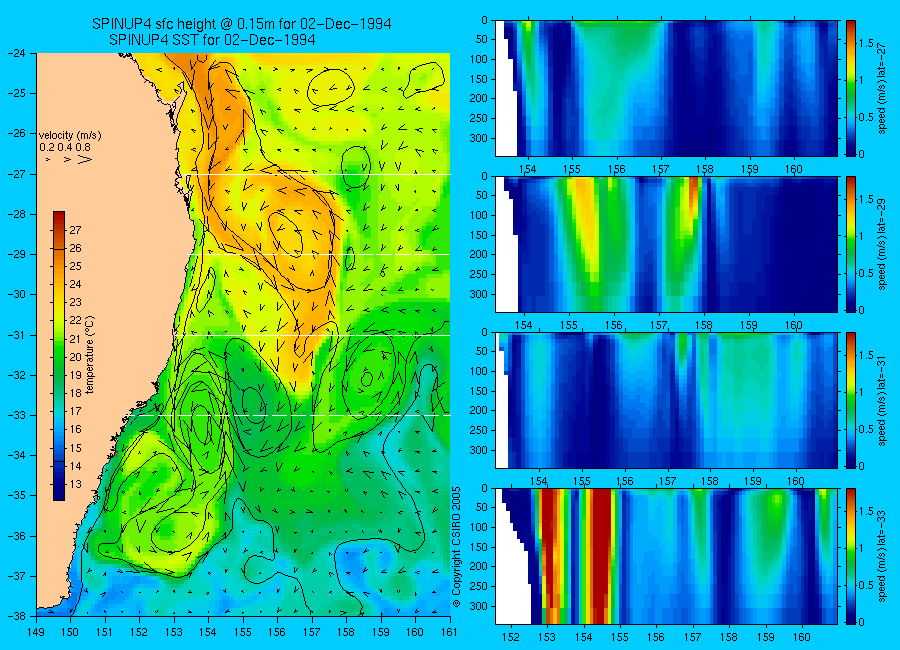The width and height of the screenshot is (900, 650).
Task: Click the speed color bar for lat=-27
Action: pyautogui.click(x=850, y=88)
